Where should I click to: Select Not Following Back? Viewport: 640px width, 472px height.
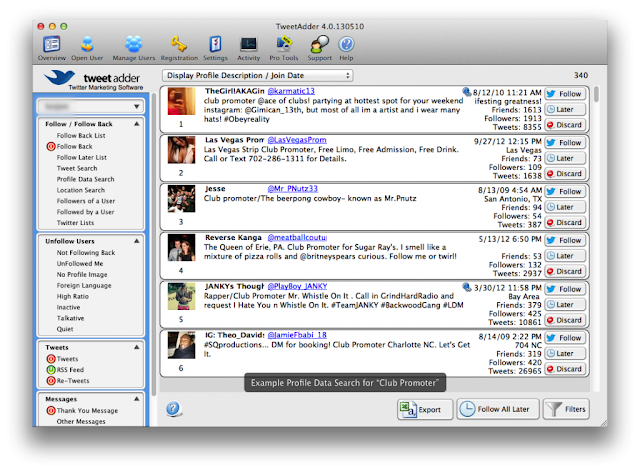[x=86, y=252]
